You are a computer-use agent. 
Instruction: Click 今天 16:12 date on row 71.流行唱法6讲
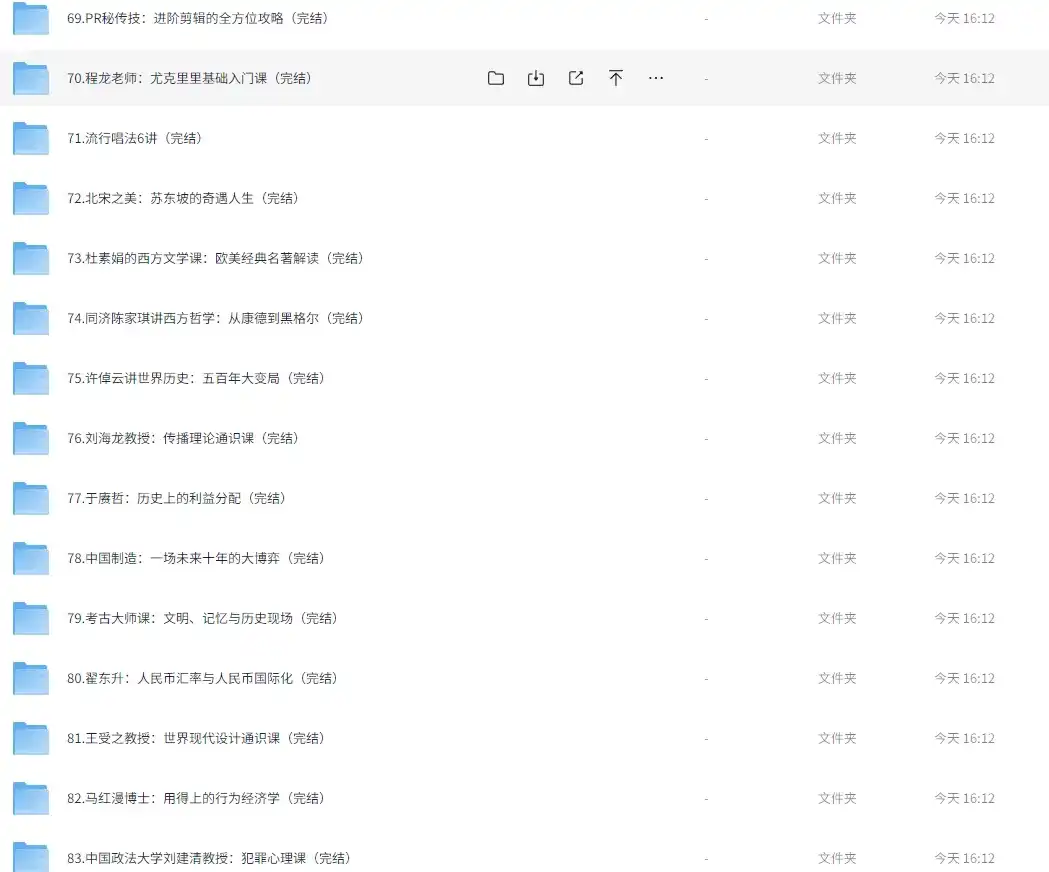(964, 139)
